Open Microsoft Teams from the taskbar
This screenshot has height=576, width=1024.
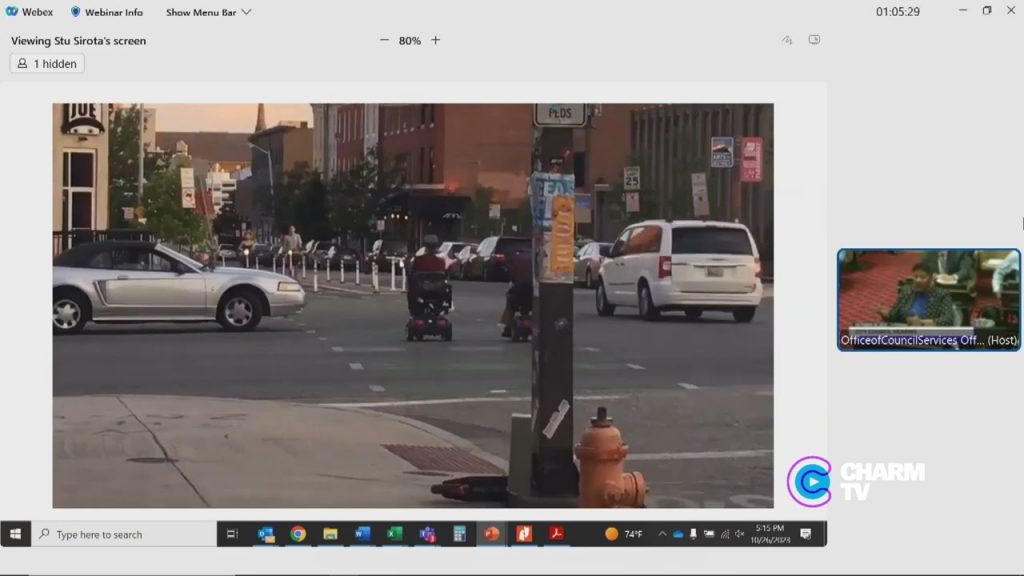click(x=427, y=534)
